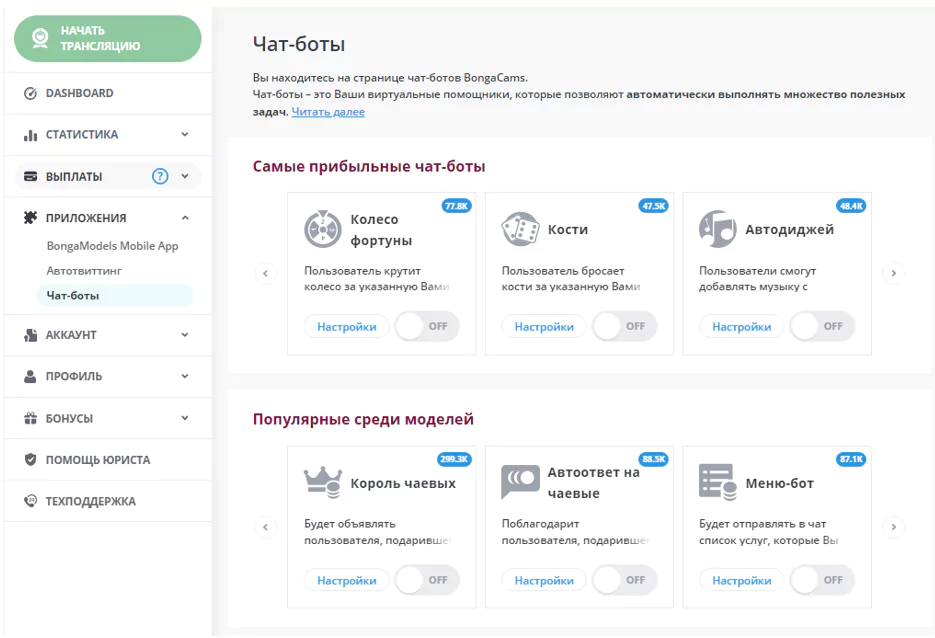Click the Колесо фортуны wheel icon
This screenshot has height=638, width=935.
pyautogui.click(x=323, y=229)
